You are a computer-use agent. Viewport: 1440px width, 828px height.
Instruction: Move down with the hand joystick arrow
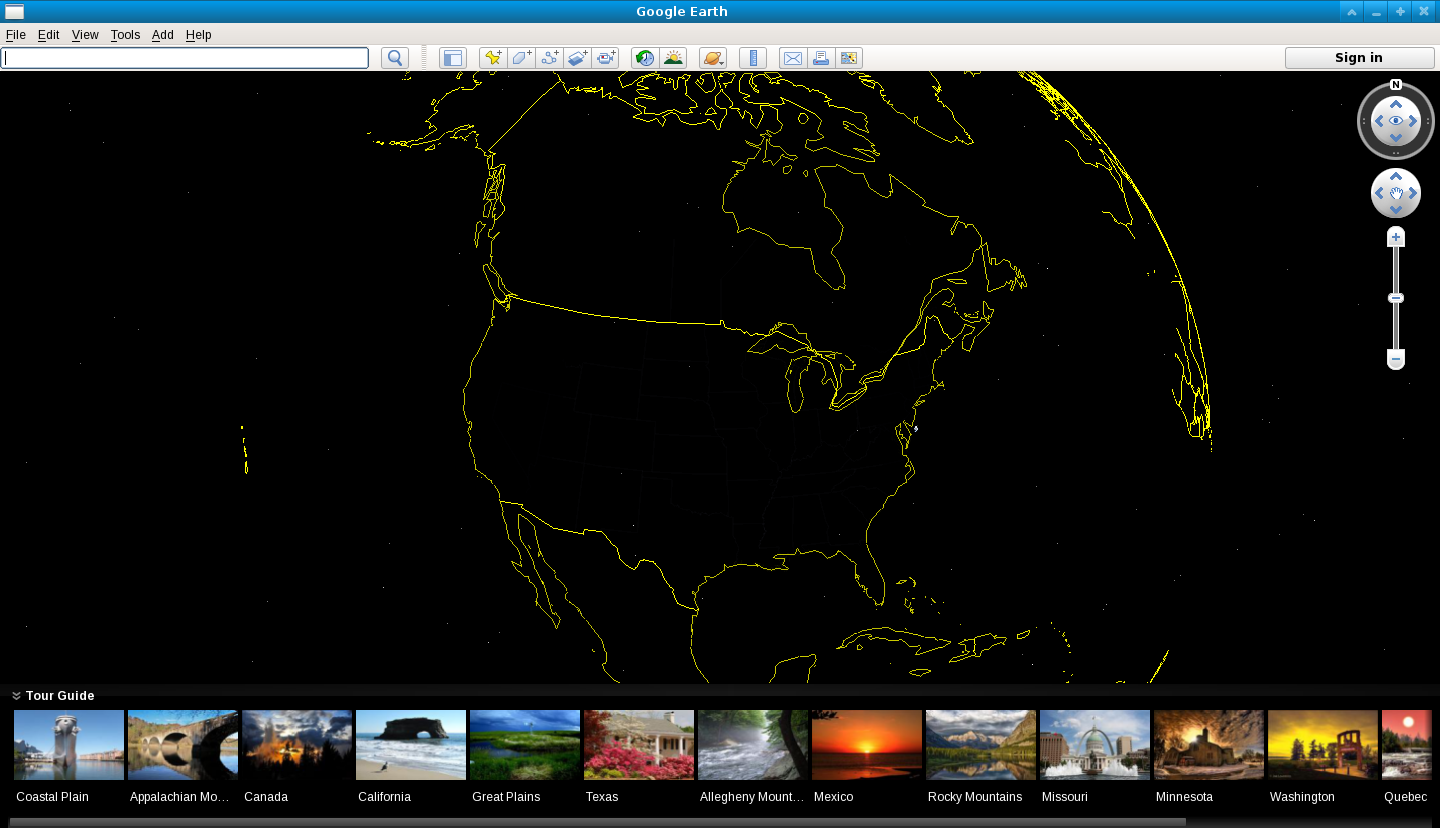click(1396, 209)
